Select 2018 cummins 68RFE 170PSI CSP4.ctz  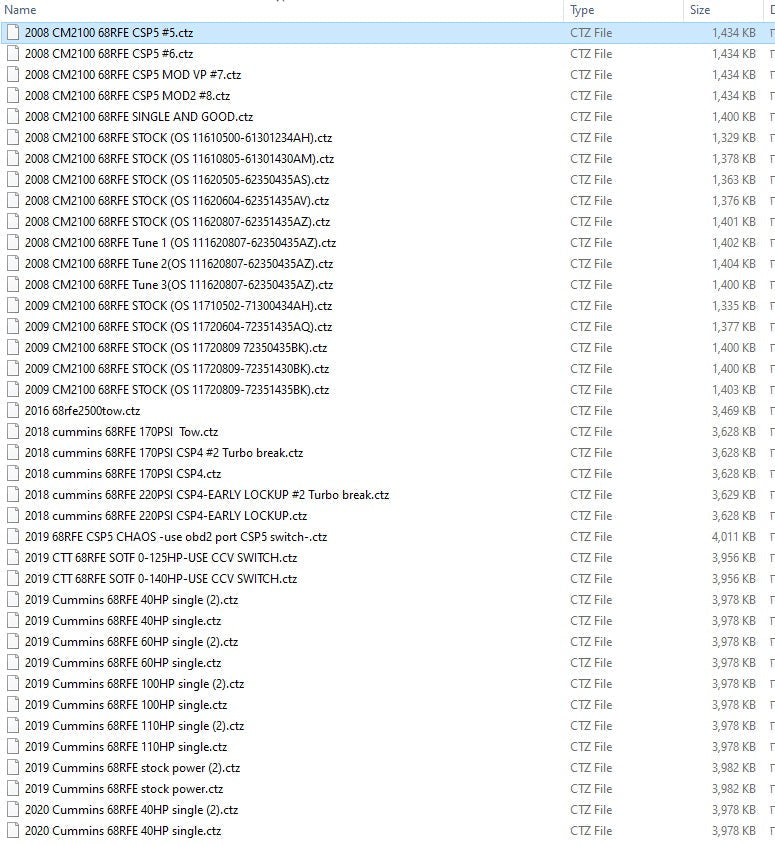pyautogui.click(x=123, y=474)
